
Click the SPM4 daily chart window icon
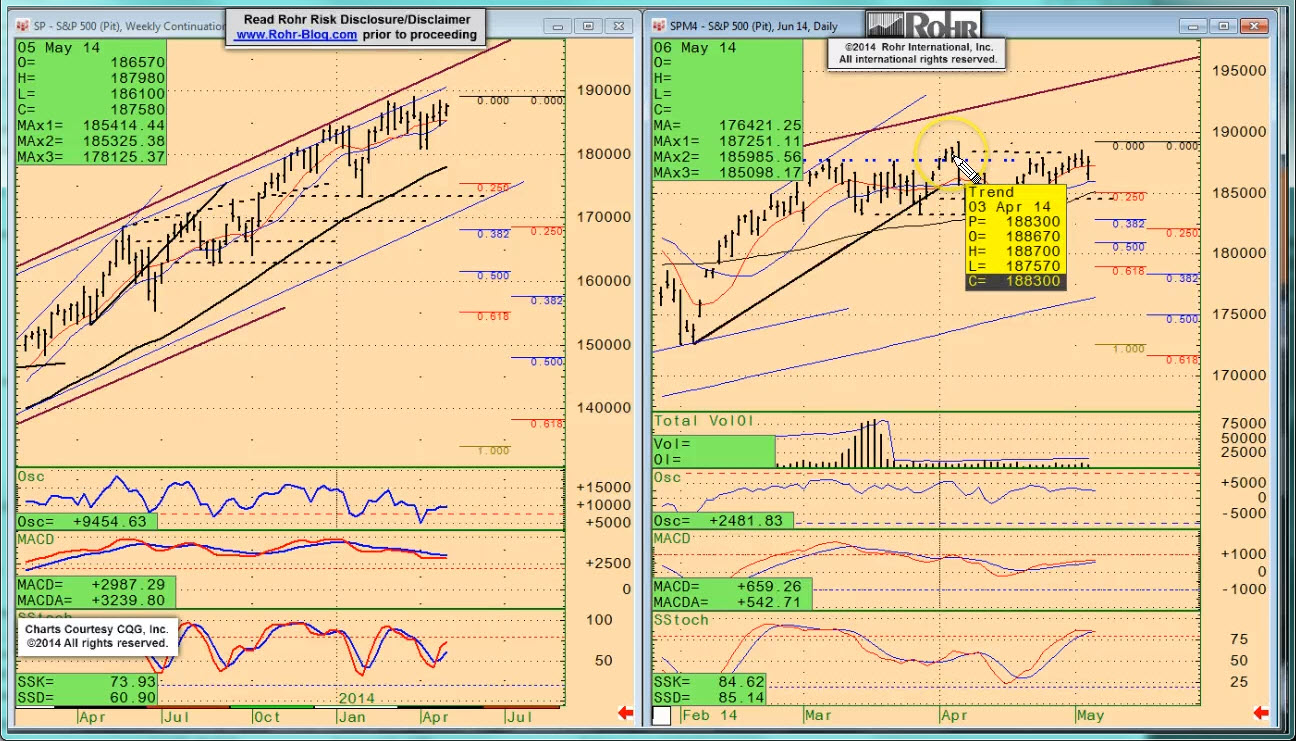coord(659,26)
